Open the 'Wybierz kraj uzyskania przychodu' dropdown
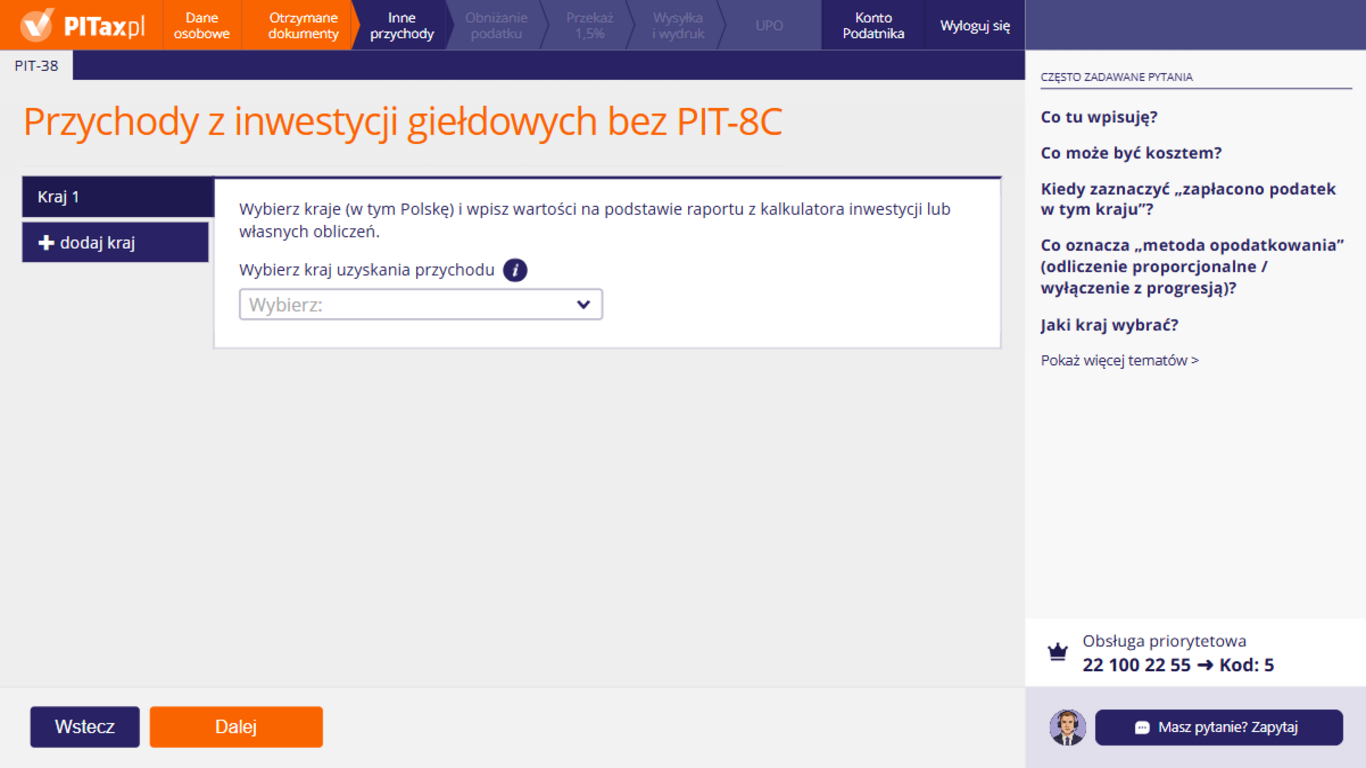 click(420, 304)
